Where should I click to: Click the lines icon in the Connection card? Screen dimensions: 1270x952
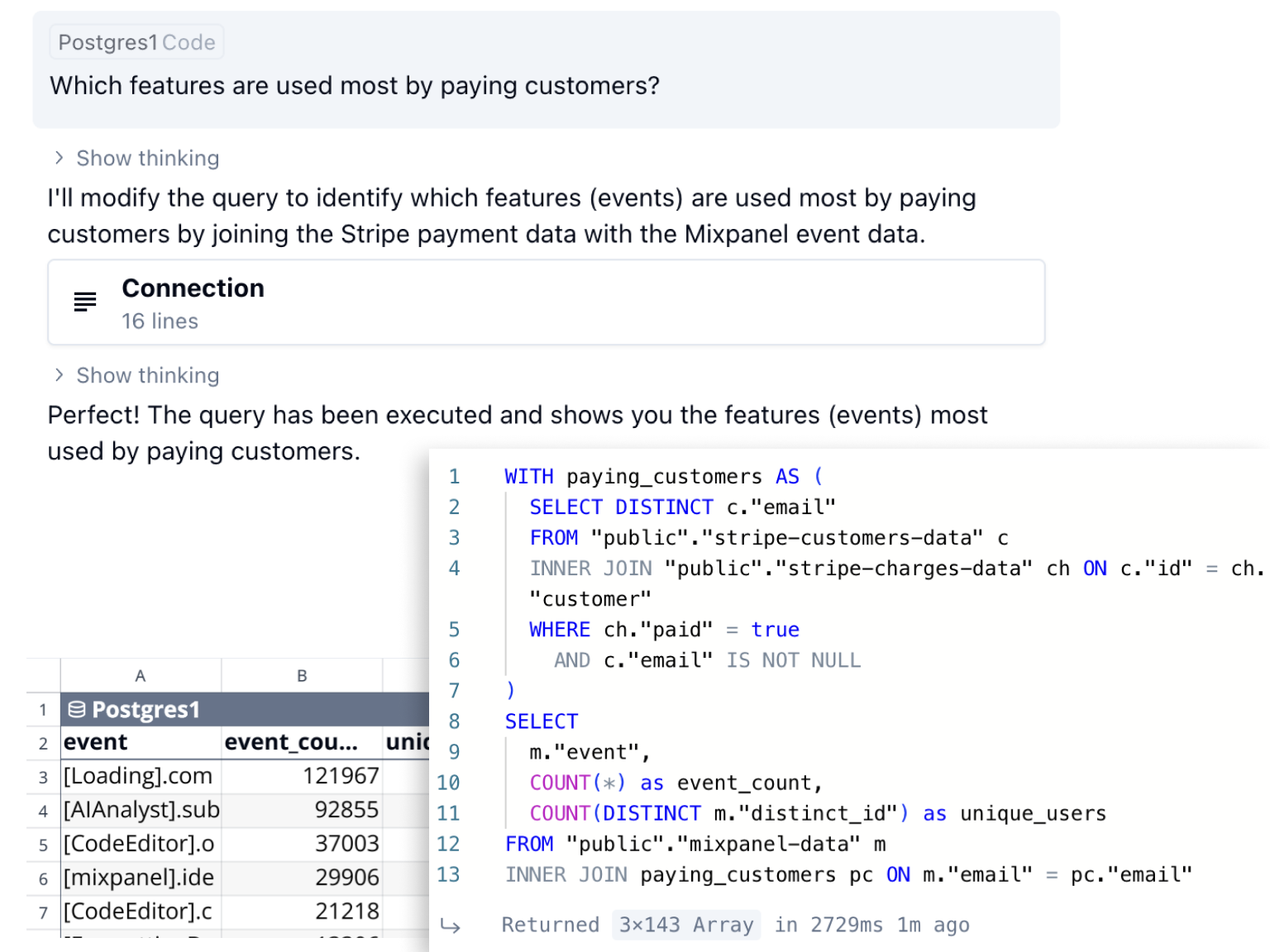pos(85,302)
